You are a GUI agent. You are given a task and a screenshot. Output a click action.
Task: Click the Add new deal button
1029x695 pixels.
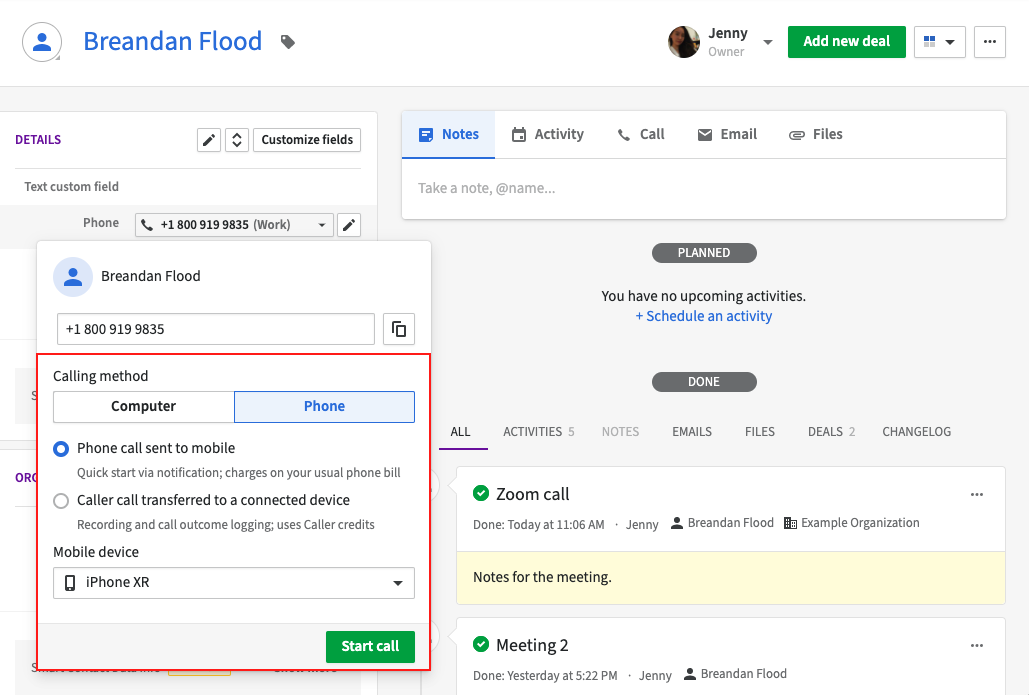click(847, 42)
